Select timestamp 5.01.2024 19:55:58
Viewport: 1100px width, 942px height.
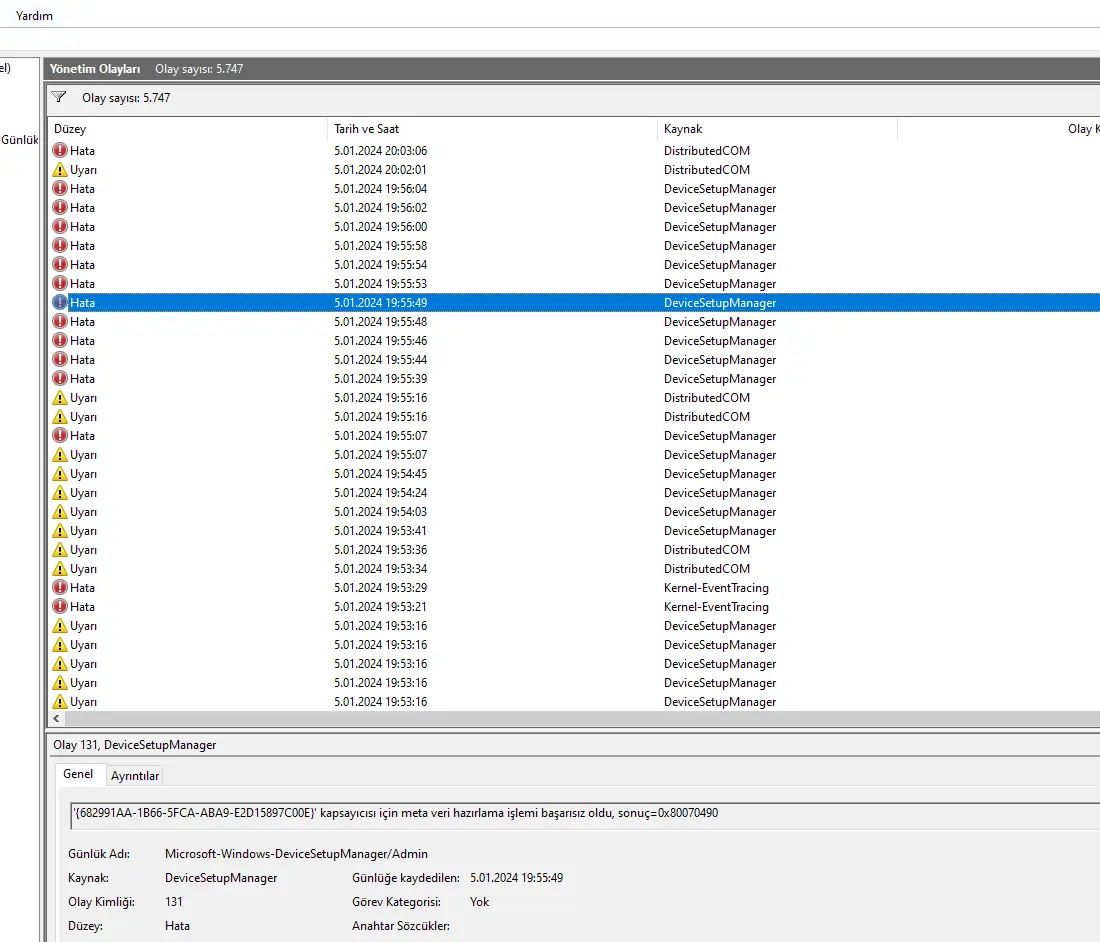[x=380, y=245]
